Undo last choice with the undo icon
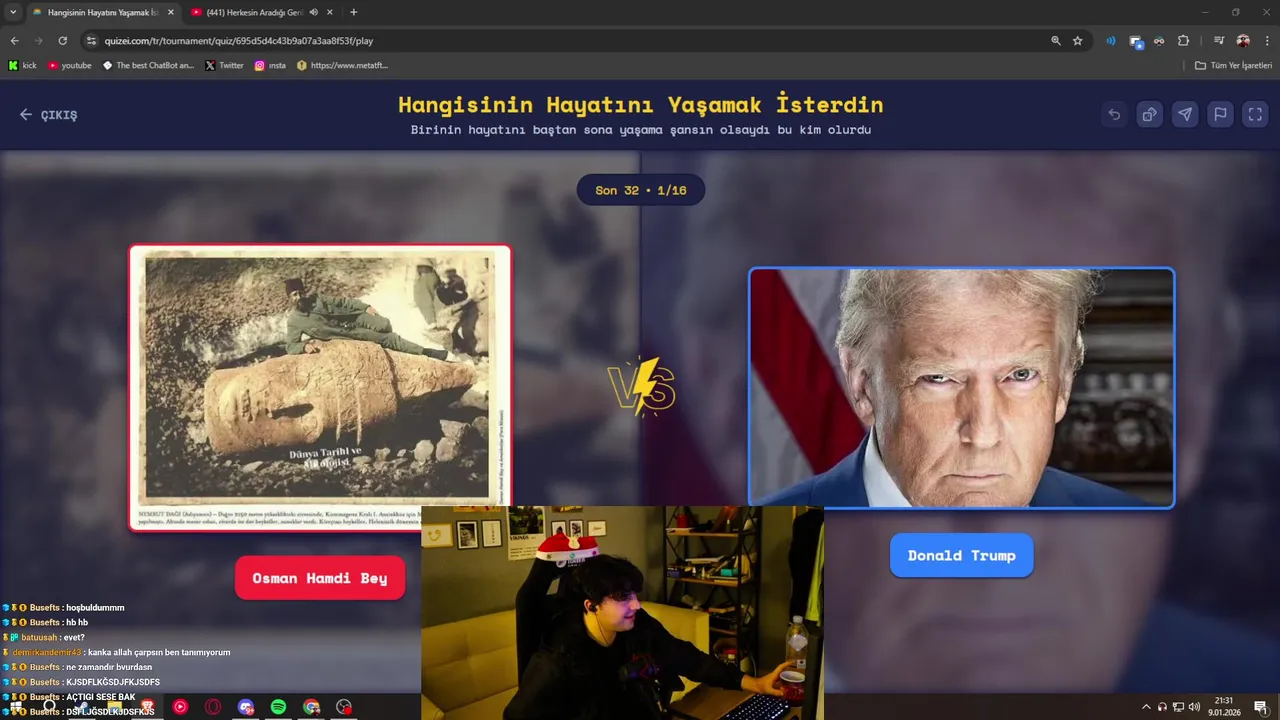This screenshot has height=720, width=1280. click(1114, 114)
